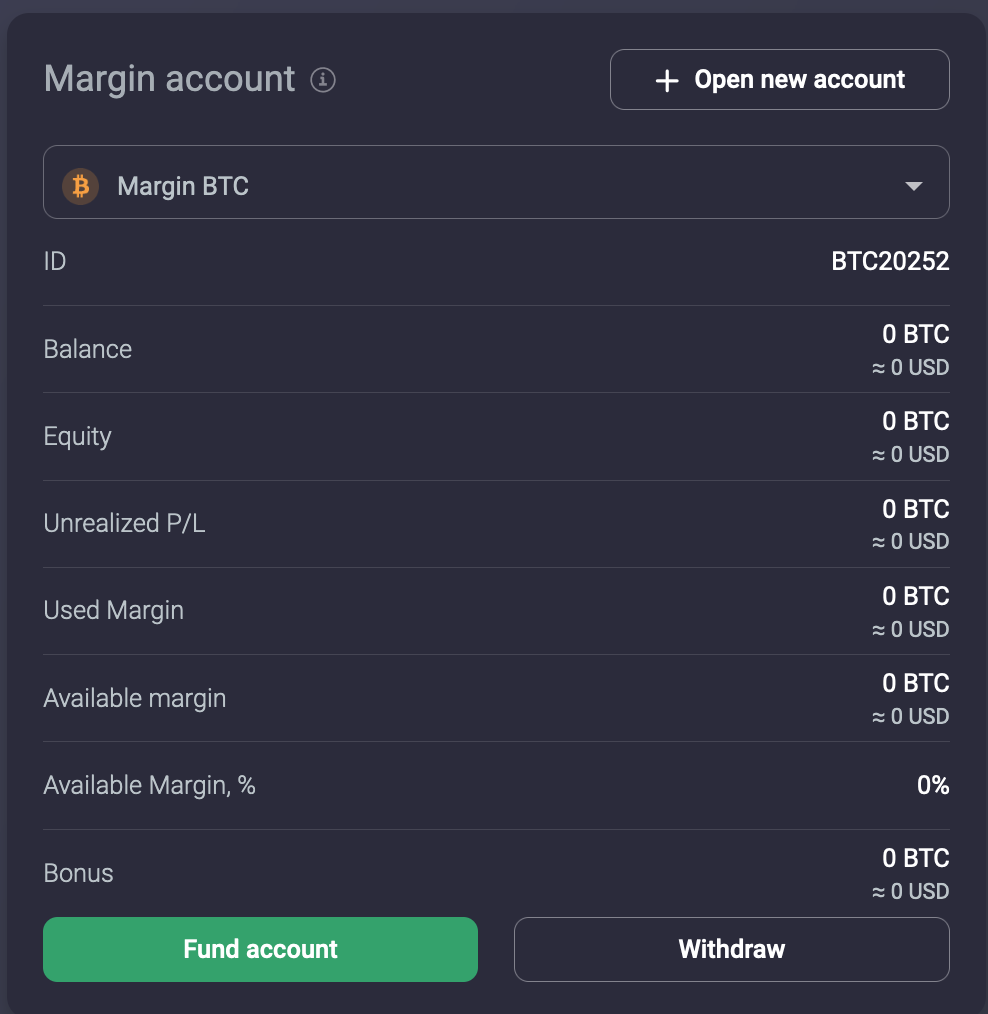This screenshot has width=988, height=1014.
Task: Click the Open new account button
Action: [780, 79]
